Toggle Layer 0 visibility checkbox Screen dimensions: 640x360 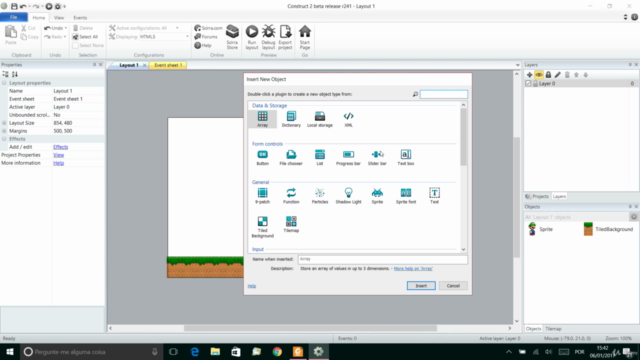[x=528, y=83]
